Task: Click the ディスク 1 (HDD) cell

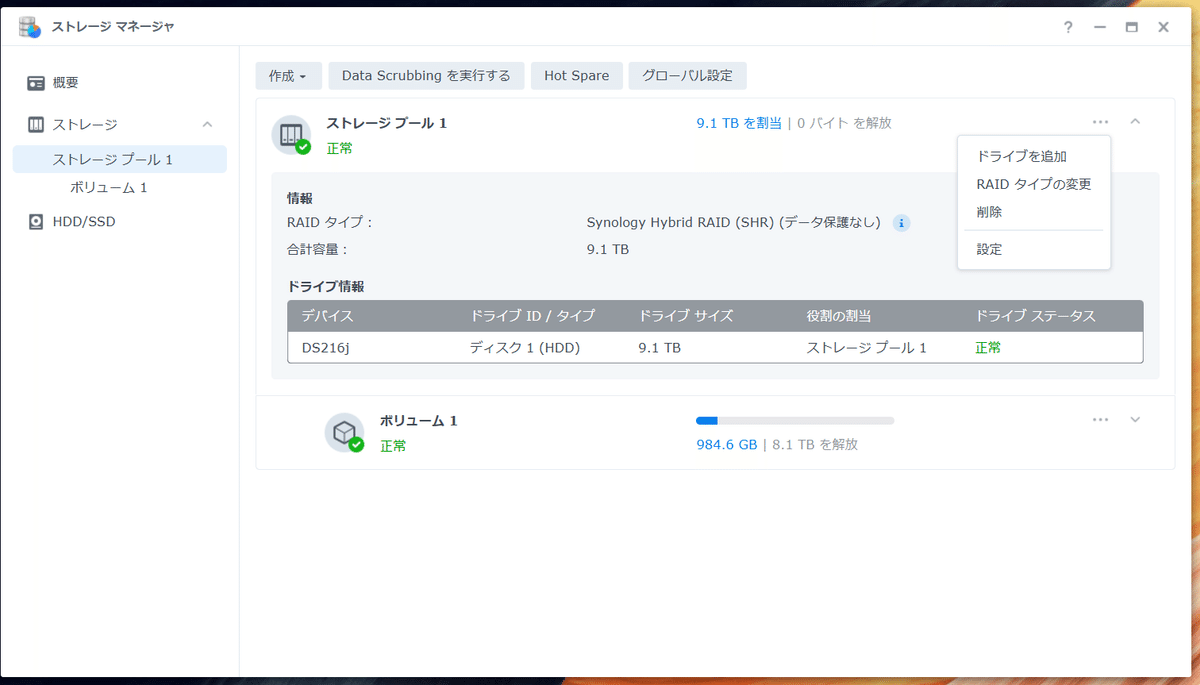Action: click(525, 348)
